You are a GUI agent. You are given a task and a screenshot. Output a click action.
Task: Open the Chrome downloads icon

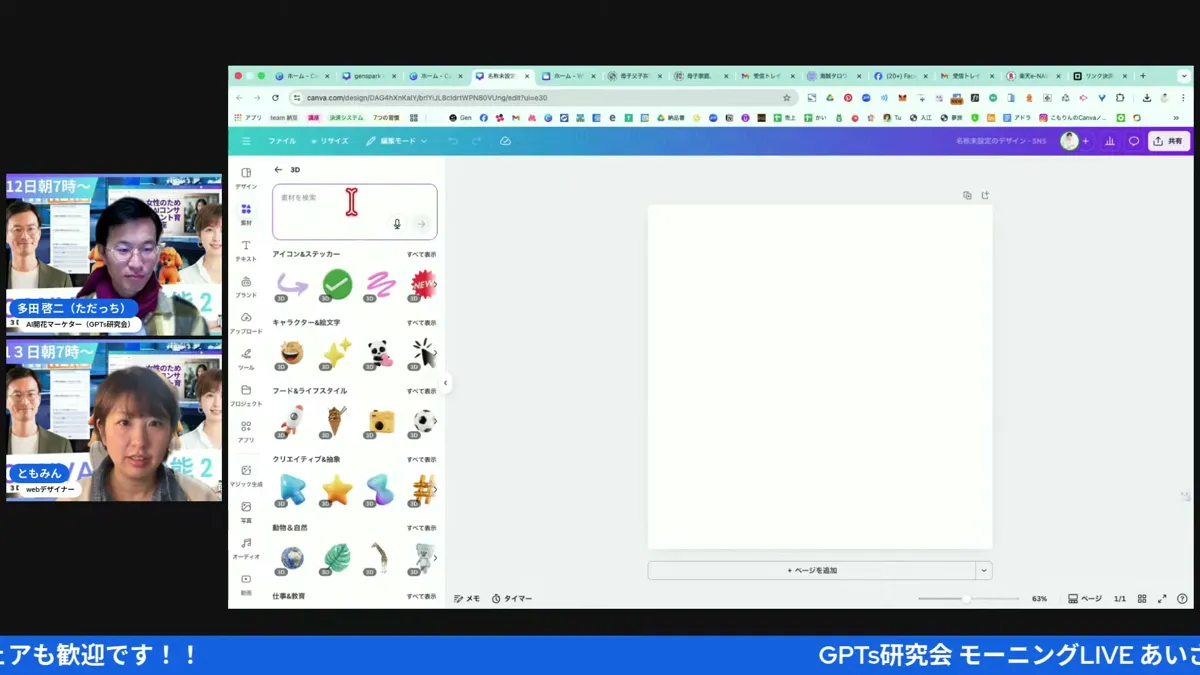pos(1147,98)
